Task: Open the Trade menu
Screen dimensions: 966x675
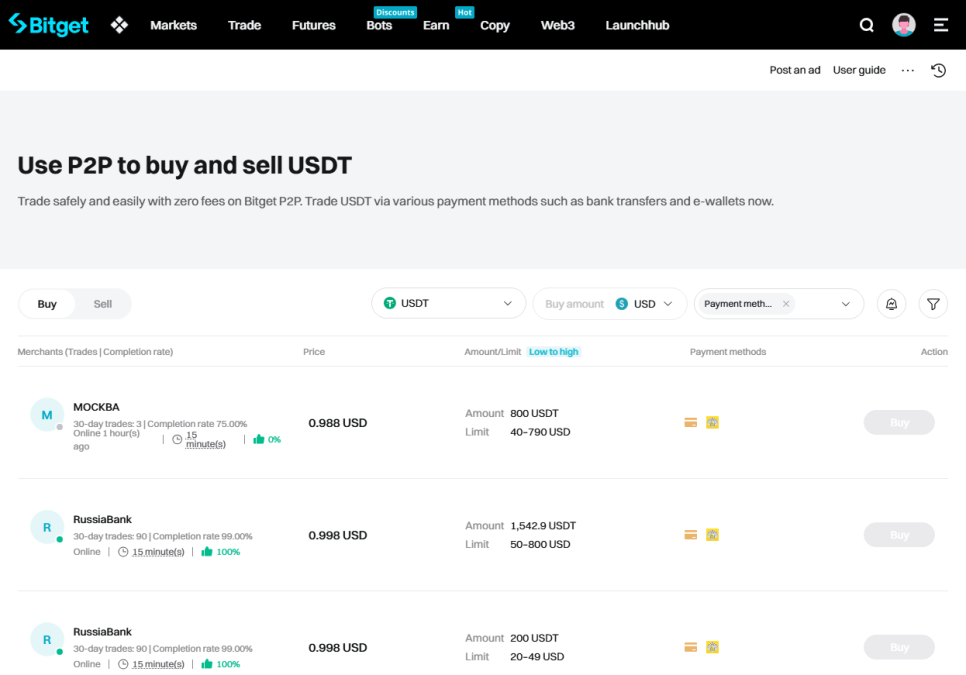Action: pos(245,25)
